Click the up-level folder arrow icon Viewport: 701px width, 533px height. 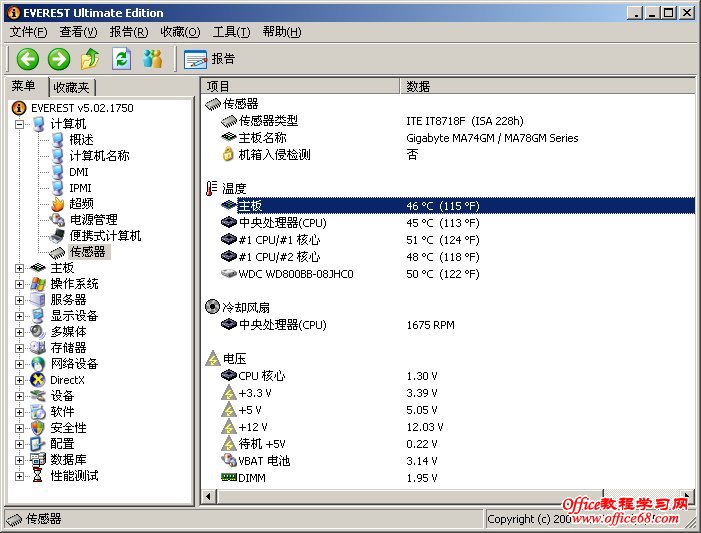(90, 59)
